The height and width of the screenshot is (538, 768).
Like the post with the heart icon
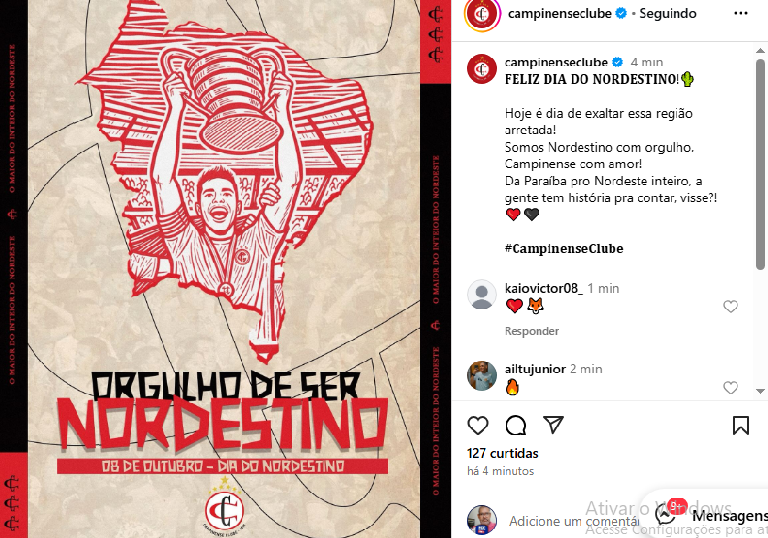click(478, 425)
